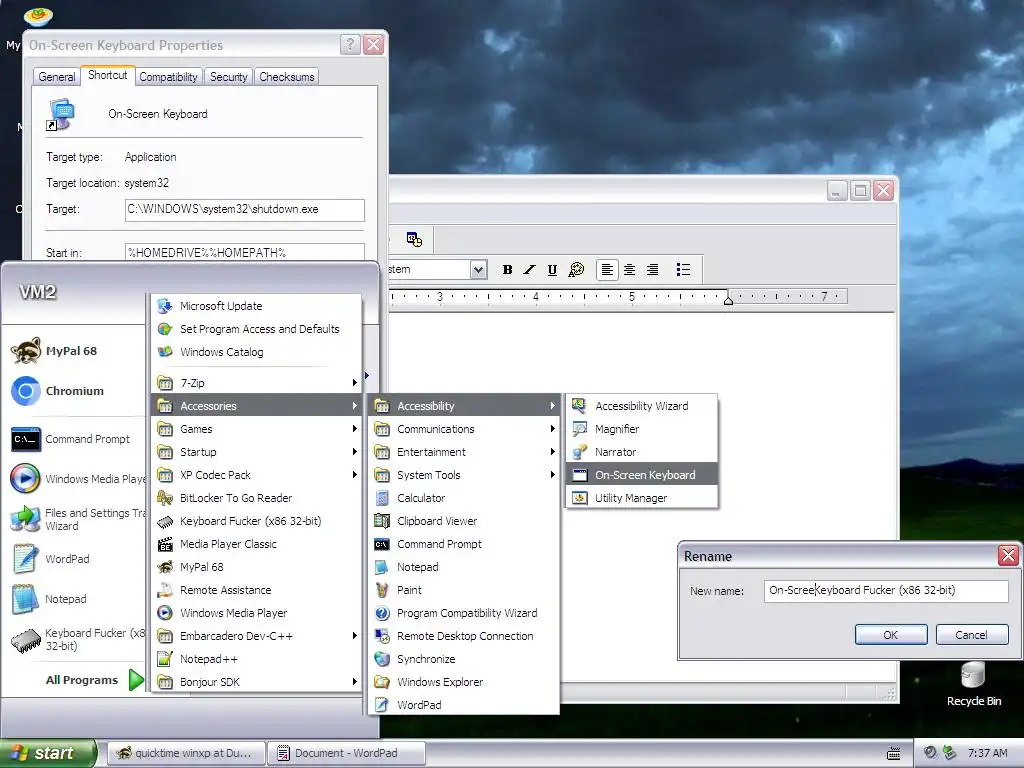Click the New name text field
The image size is (1024, 768).
tap(886, 590)
